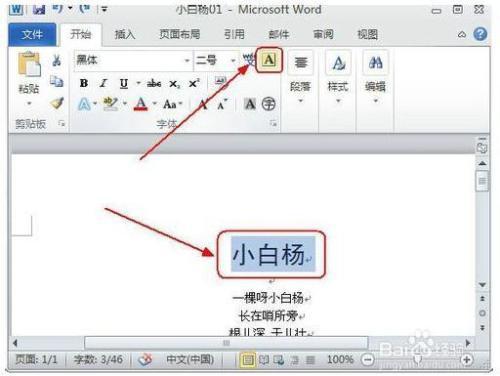Click the Format Painter brush icon
Image resolution: width=500 pixels, height=376 pixels.
(x=57, y=103)
